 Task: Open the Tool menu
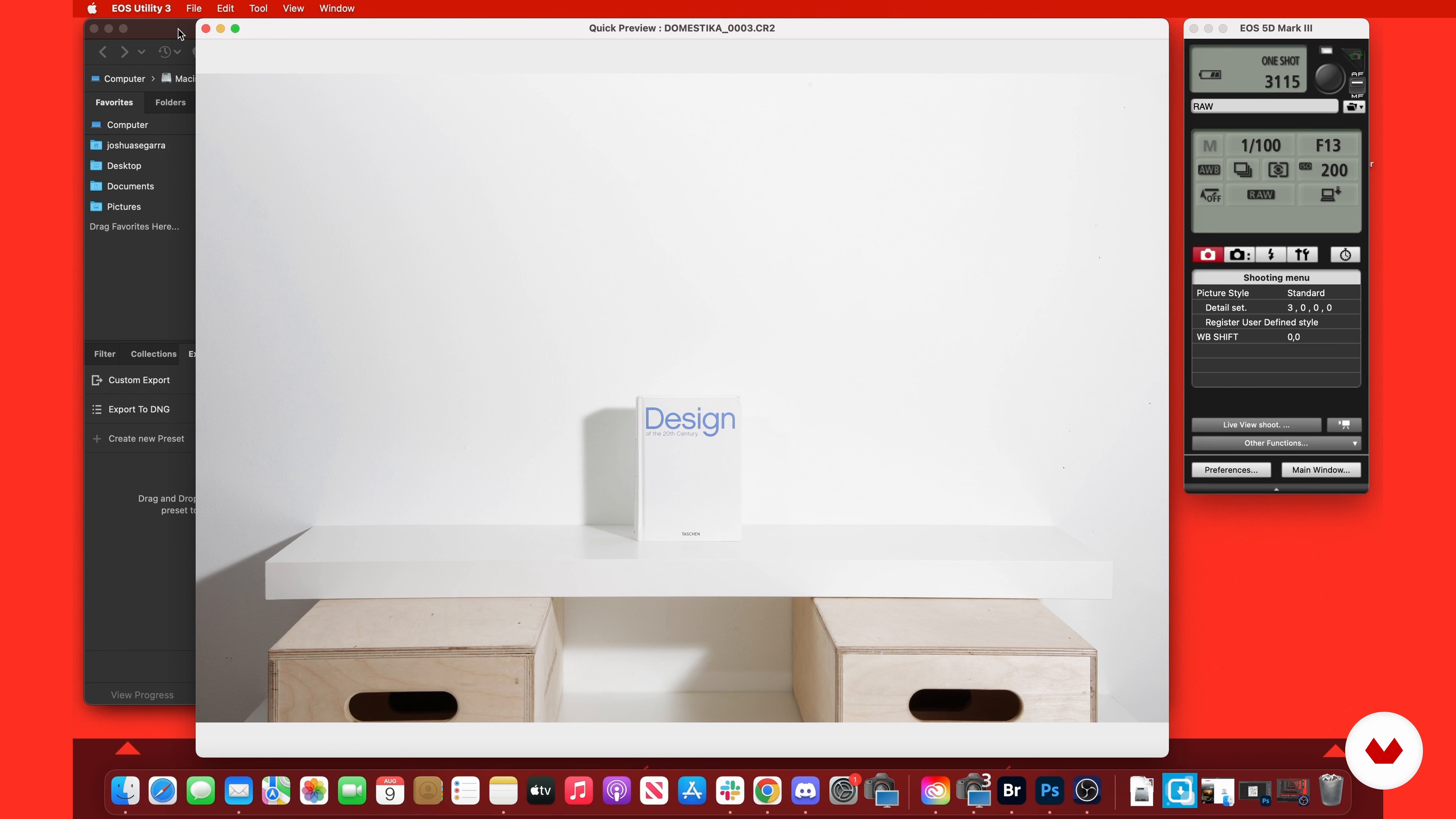coord(258,8)
